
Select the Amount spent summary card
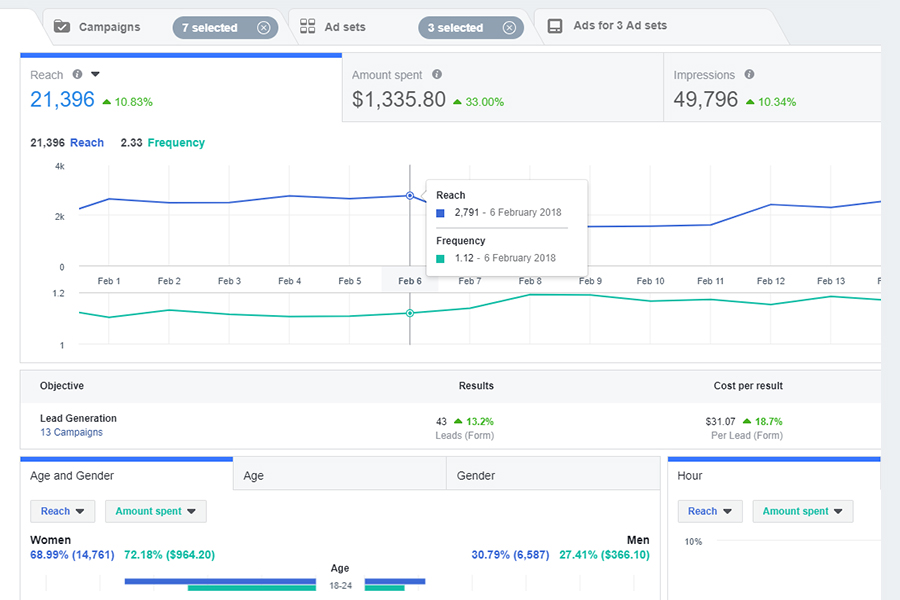pos(502,88)
